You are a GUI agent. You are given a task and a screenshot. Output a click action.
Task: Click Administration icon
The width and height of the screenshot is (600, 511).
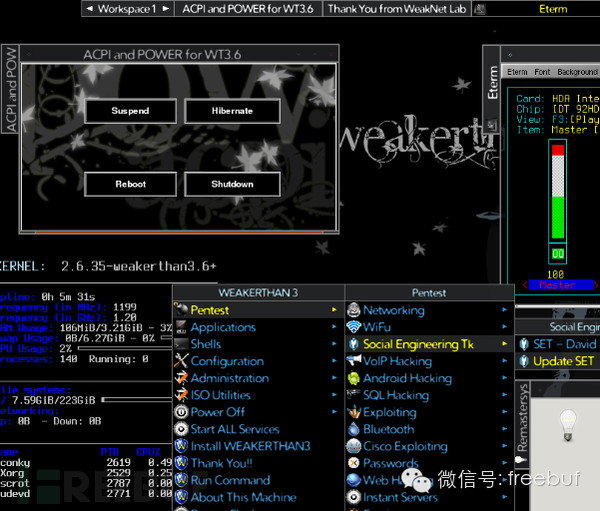tap(181, 378)
